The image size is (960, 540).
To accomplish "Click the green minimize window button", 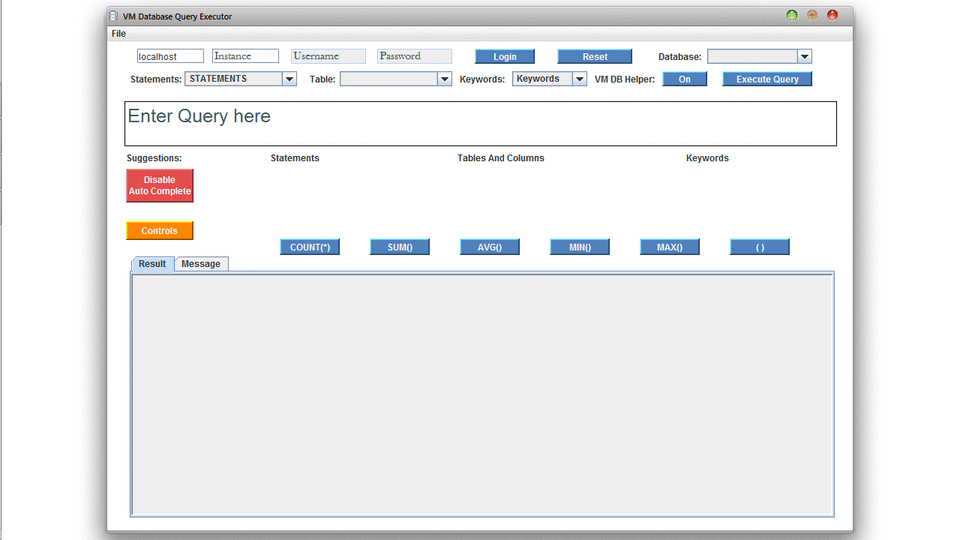I will coord(792,15).
